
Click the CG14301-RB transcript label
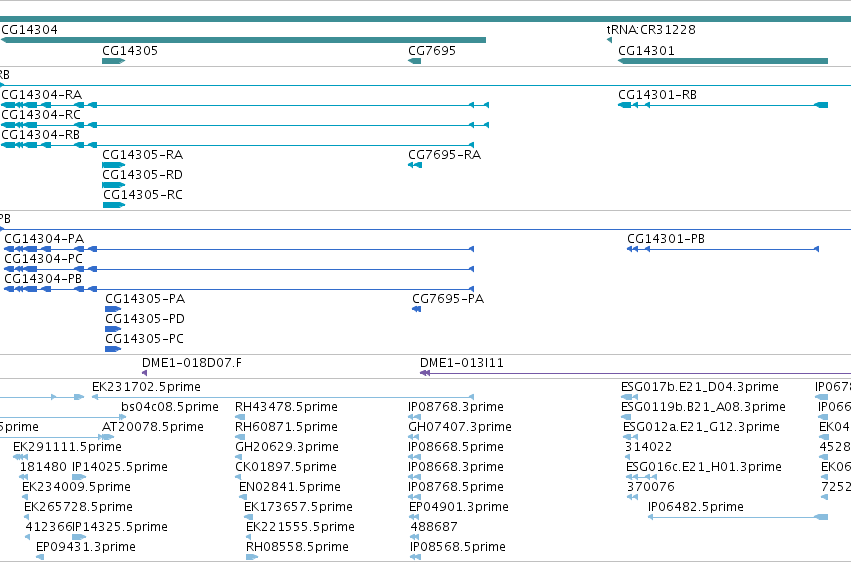(657, 94)
